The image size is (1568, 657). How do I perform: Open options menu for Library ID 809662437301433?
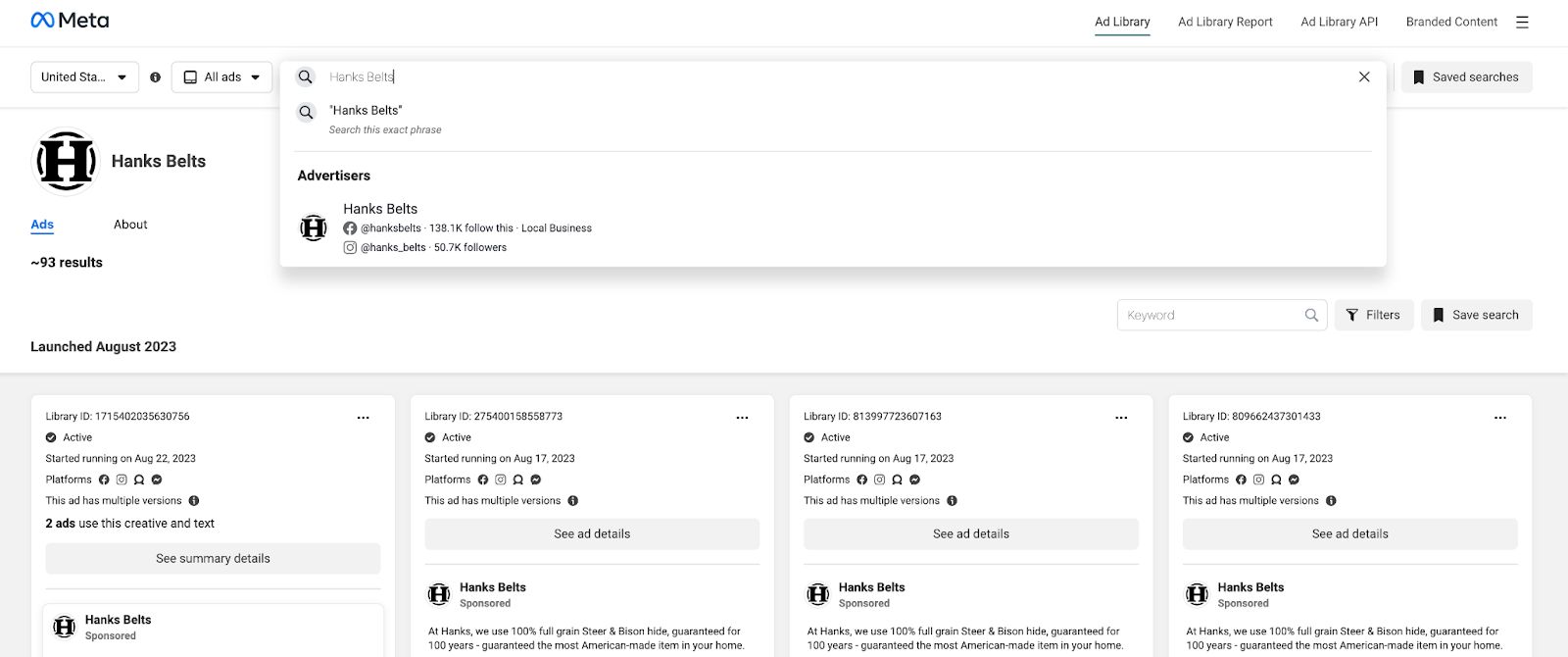[1500, 418]
